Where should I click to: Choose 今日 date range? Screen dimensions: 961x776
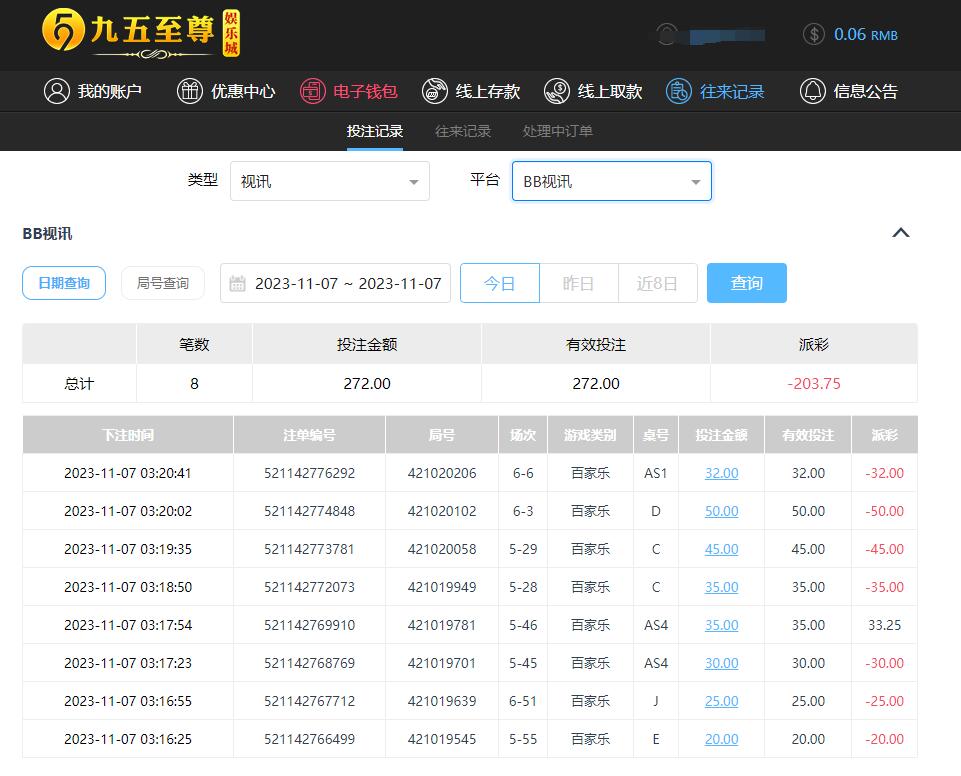(x=499, y=283)
